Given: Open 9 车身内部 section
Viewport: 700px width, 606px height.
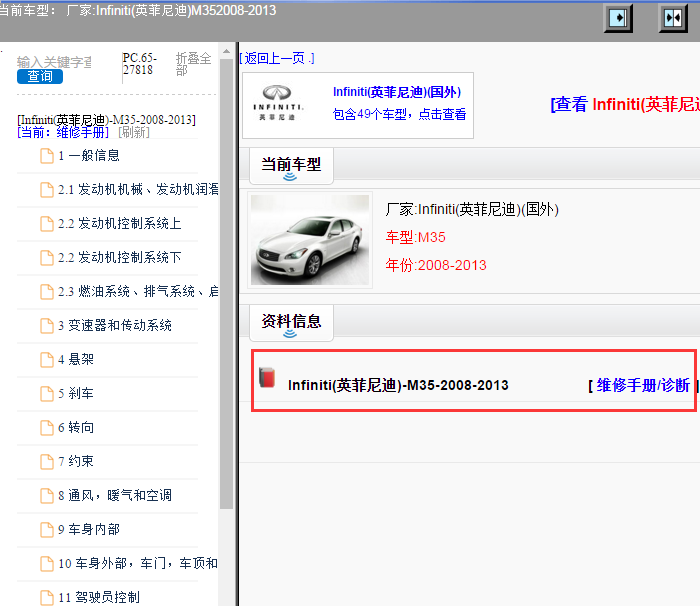Looking at the screenshot, I should (89, 529).
